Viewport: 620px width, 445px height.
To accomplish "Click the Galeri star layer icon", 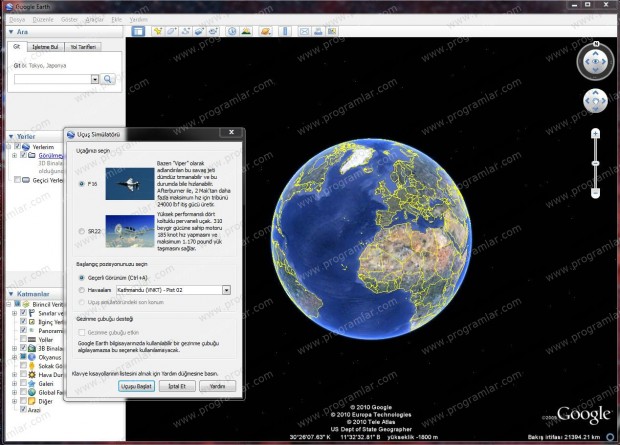I will [32, 383].
